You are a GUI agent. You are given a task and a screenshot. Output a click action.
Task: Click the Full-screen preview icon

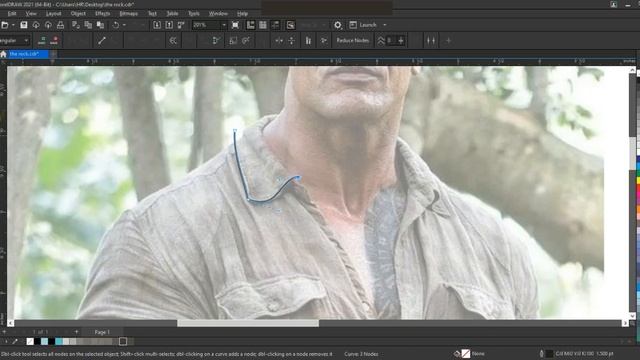(236, 25)
